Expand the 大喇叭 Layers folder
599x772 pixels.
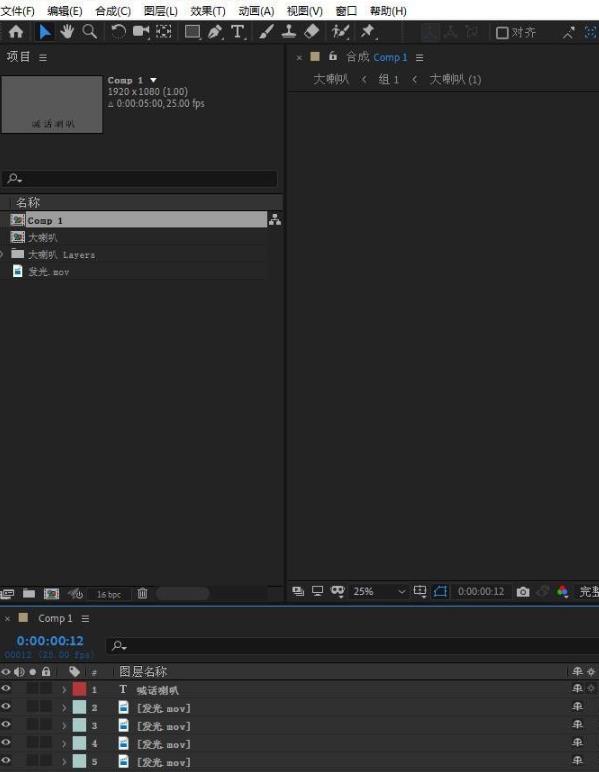(x=2, y=254)
